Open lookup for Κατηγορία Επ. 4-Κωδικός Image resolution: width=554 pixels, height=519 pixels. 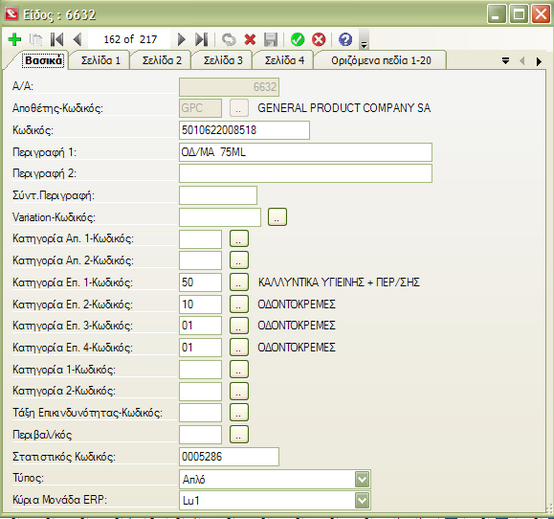tap(239, 347)
